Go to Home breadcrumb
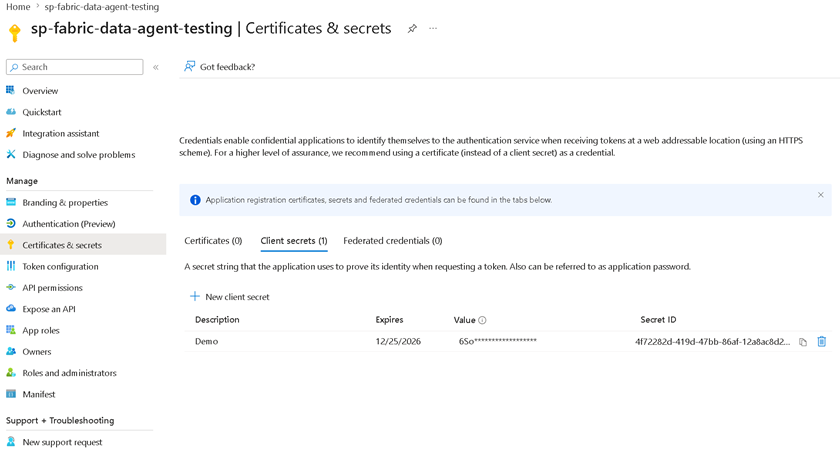 [18, 7]
